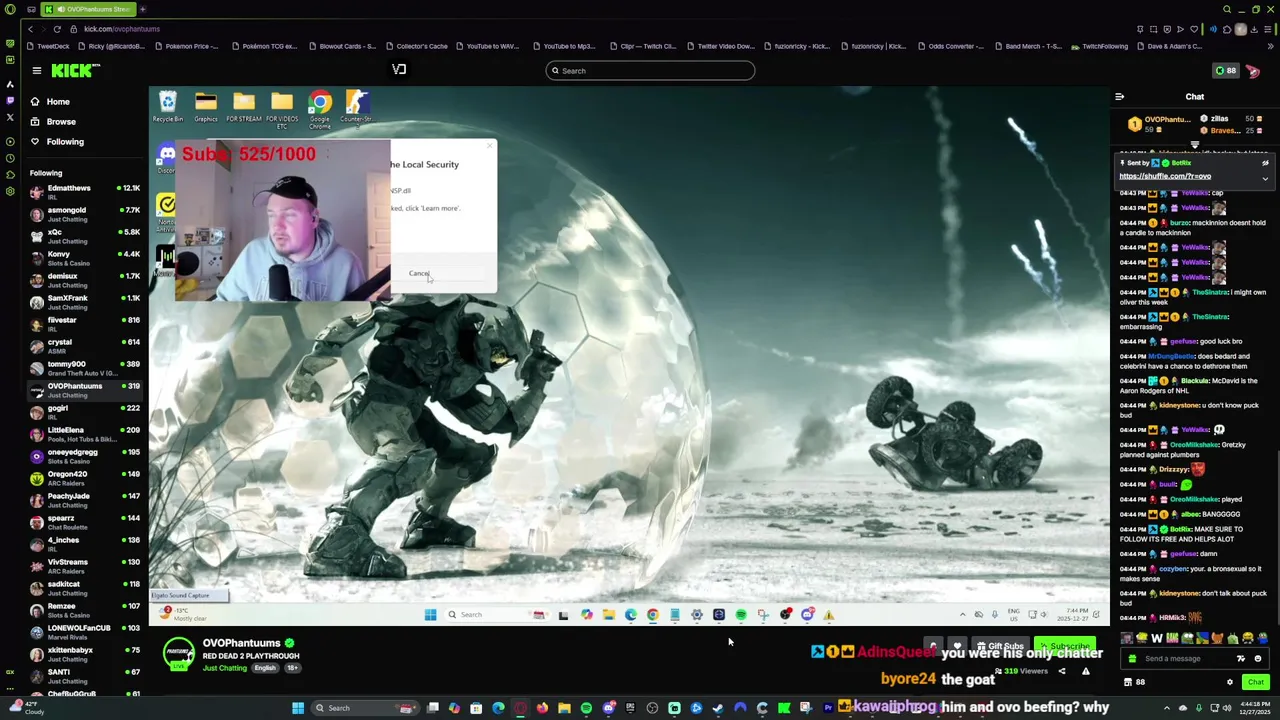Focus the Kick Search field
The height and width of the screenshot is (720, 1280).
tap(650, 70)
